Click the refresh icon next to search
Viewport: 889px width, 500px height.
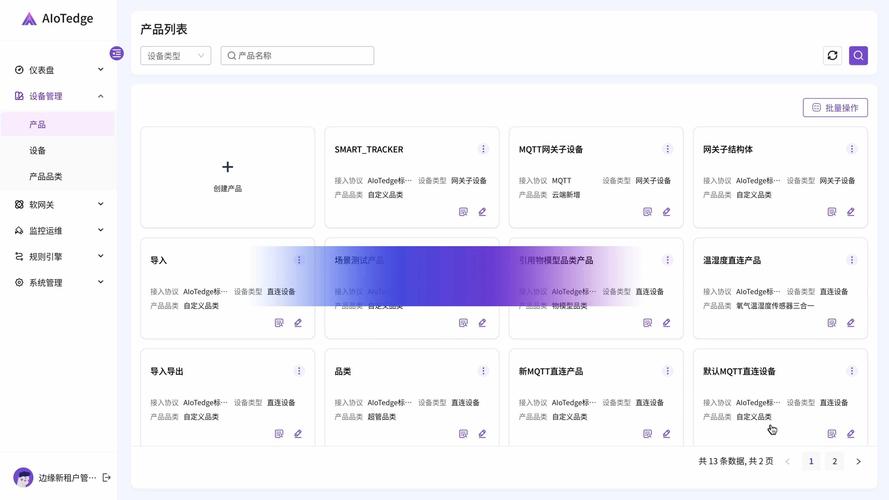point(832,56)
